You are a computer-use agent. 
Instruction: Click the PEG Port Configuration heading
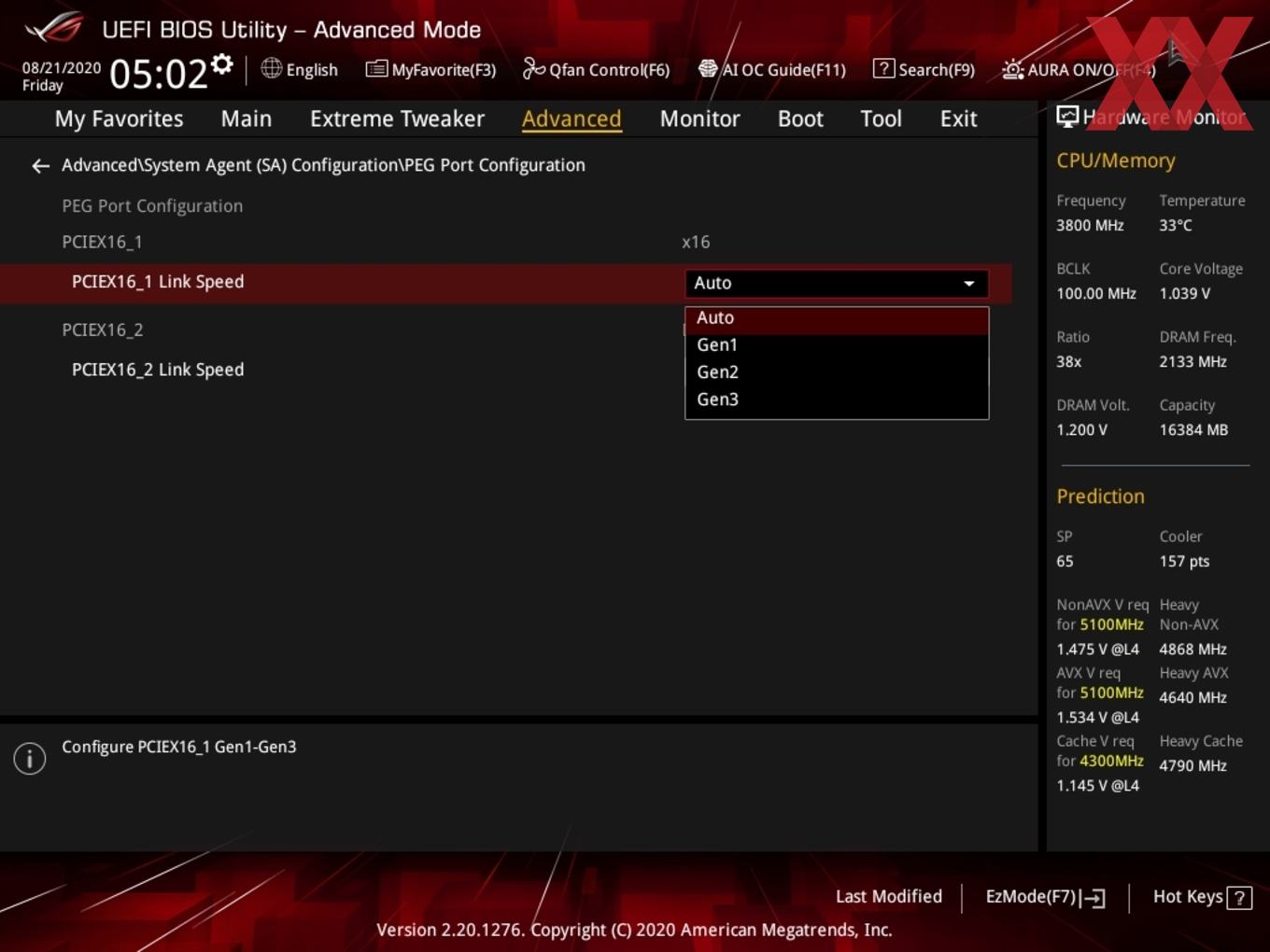point(152,206)
